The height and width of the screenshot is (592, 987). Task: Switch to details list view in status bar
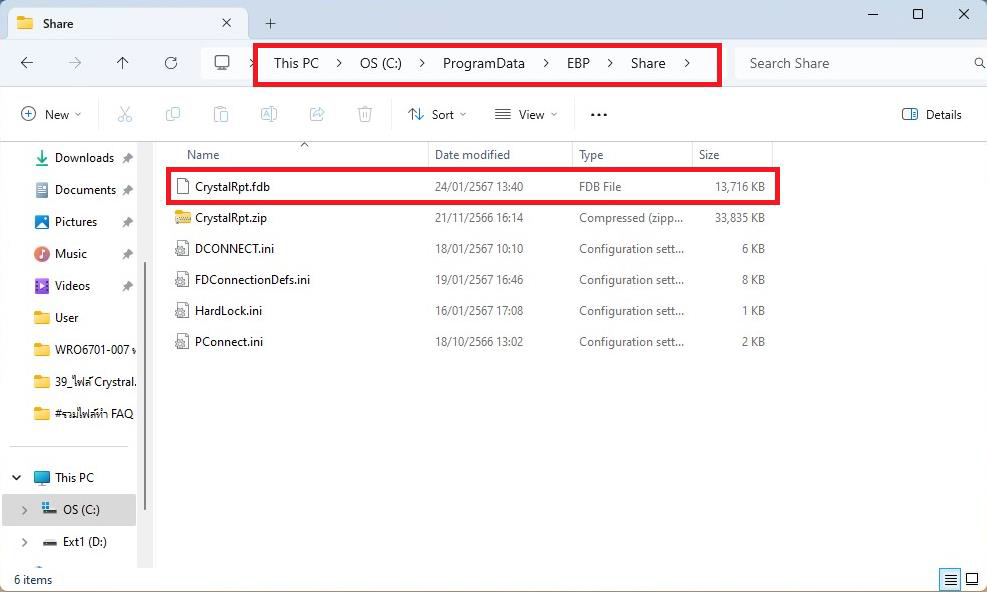tap(950, 579)
